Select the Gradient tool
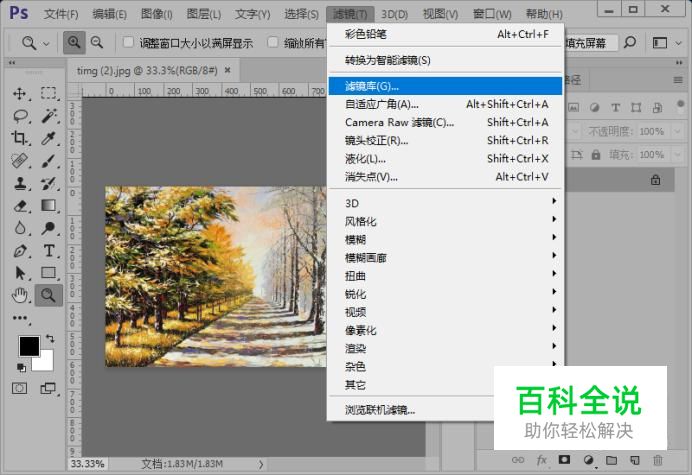Image resolution: width=692 pixels, height=475 pixels. point(49,206)
